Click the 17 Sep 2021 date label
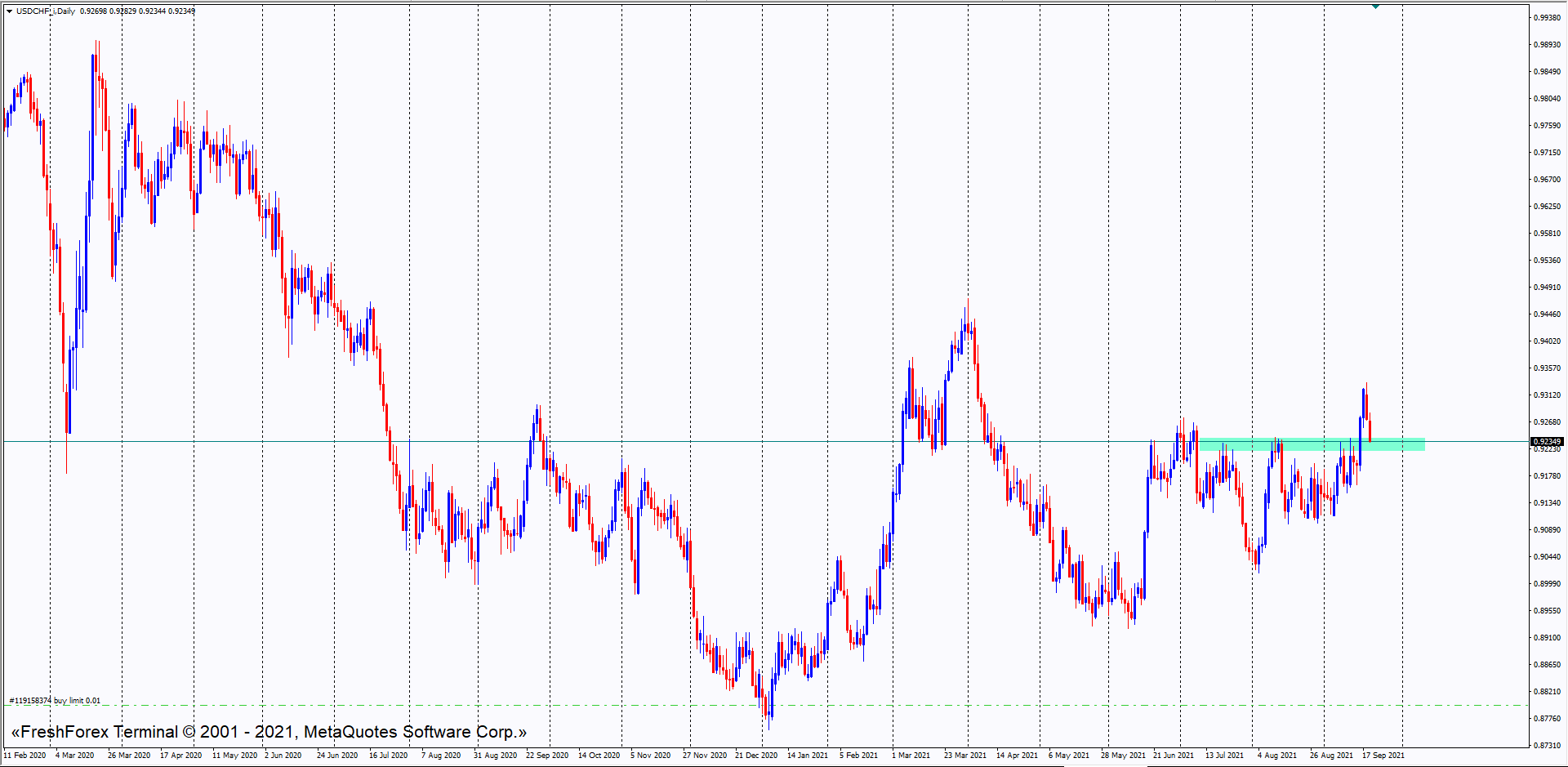 1383,756
